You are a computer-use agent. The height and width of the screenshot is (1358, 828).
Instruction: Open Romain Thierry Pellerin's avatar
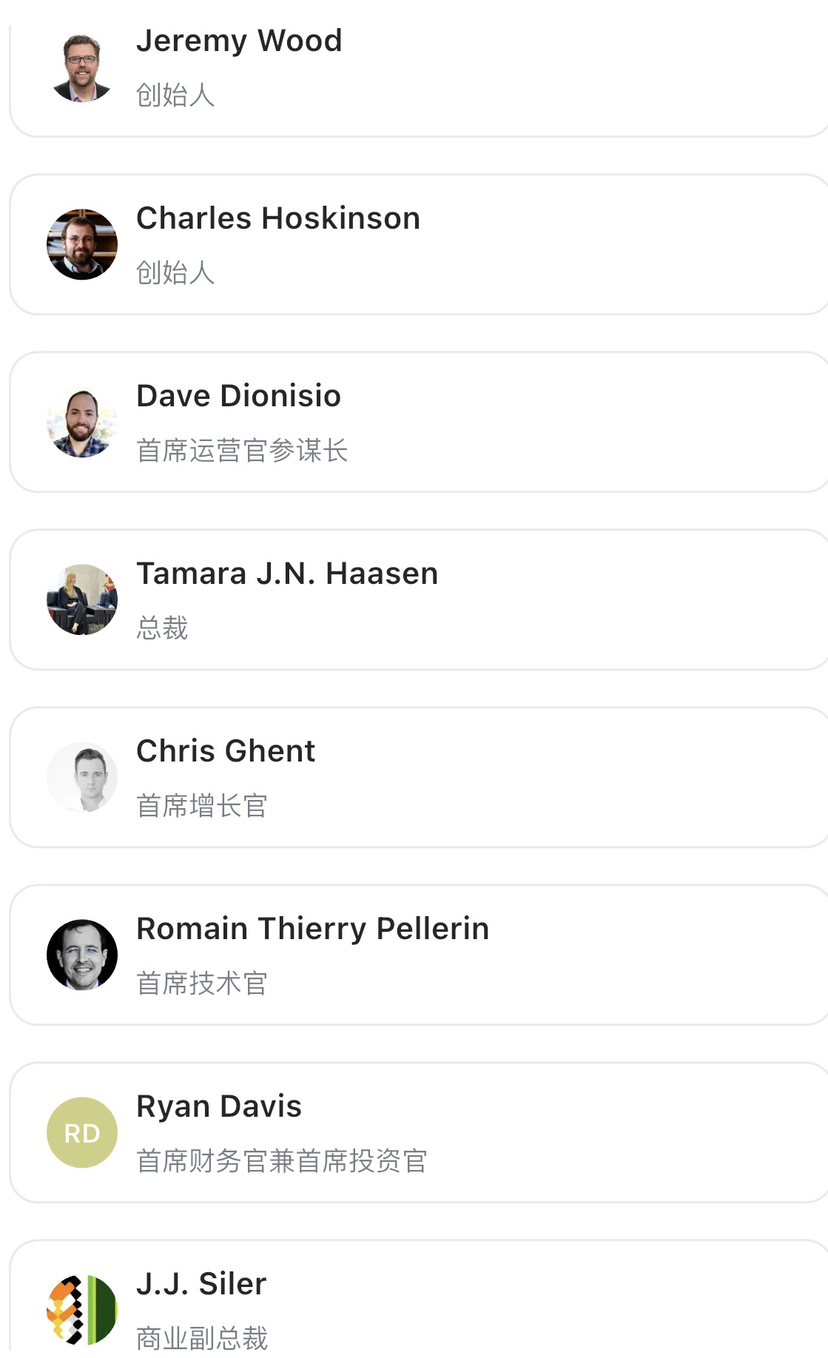pyautogui.click(x=82, y=955)
